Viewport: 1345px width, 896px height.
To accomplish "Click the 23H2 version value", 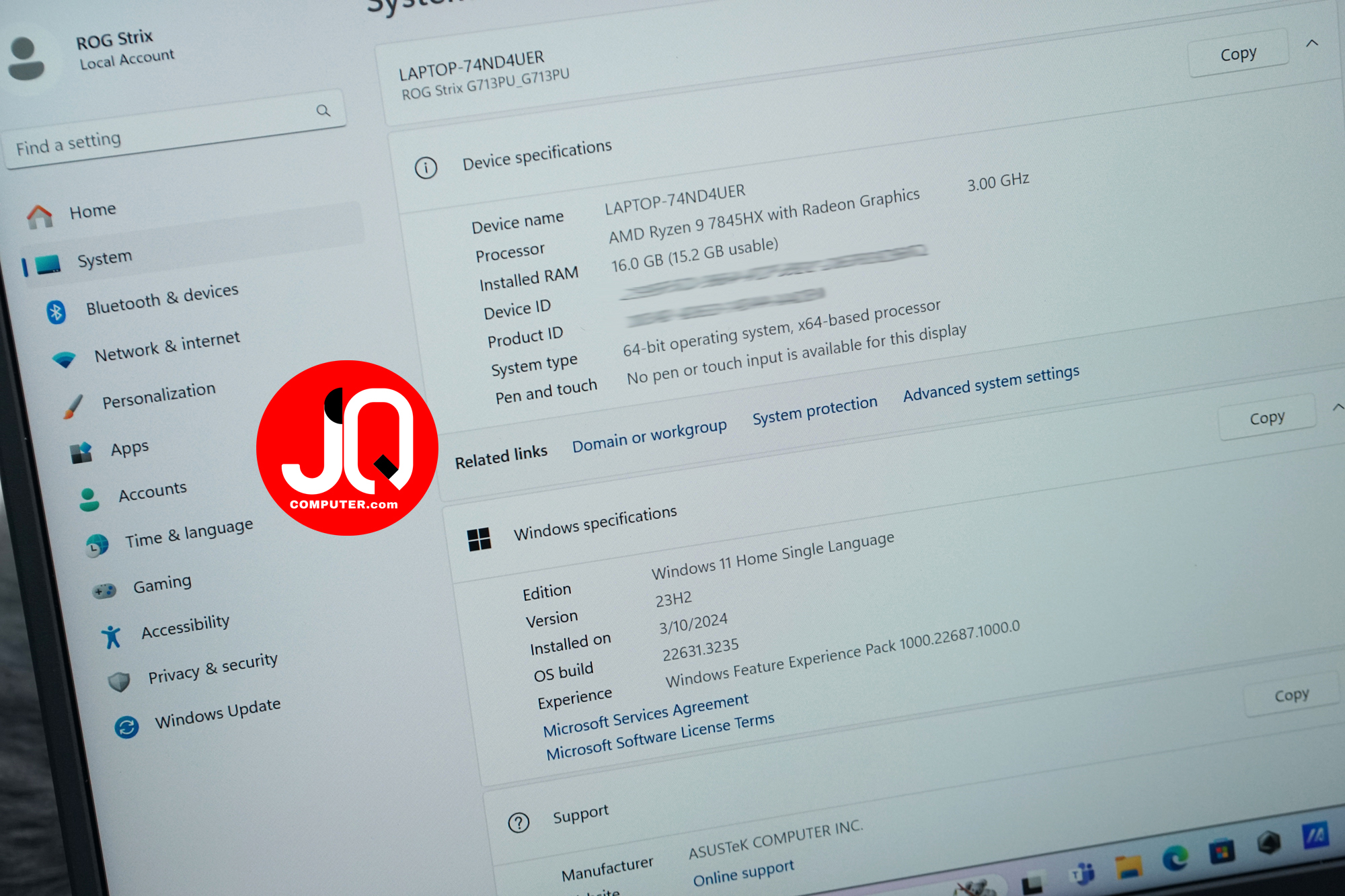I will click(x=673, y=599).
